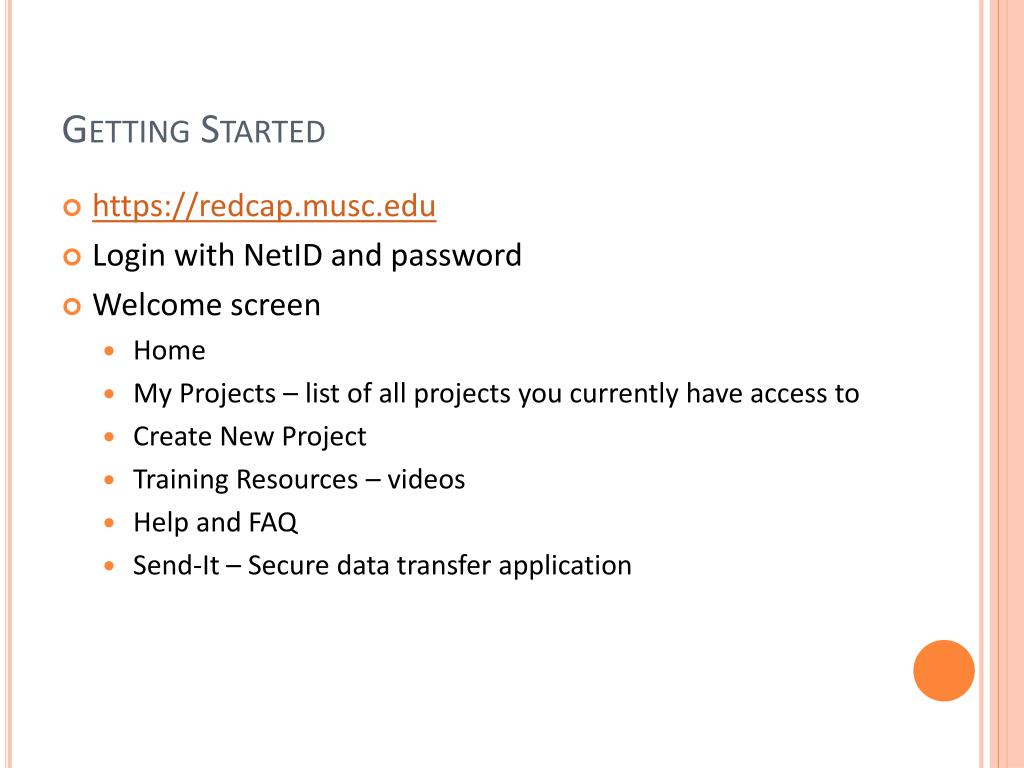The height and width of the screenshot is (768, 1024).
Task: Click the dot bullet beside Help and FAQ
Action: click(109, 523)
